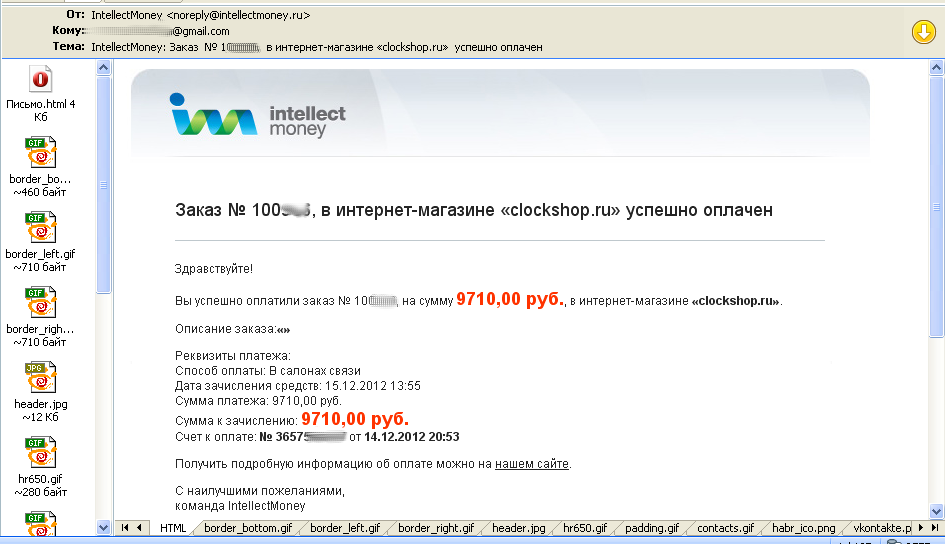The image size is (945, 544).
Task: Click the email body scroll-up arrow
Action: pyautogui.click(x=936, y=67)
